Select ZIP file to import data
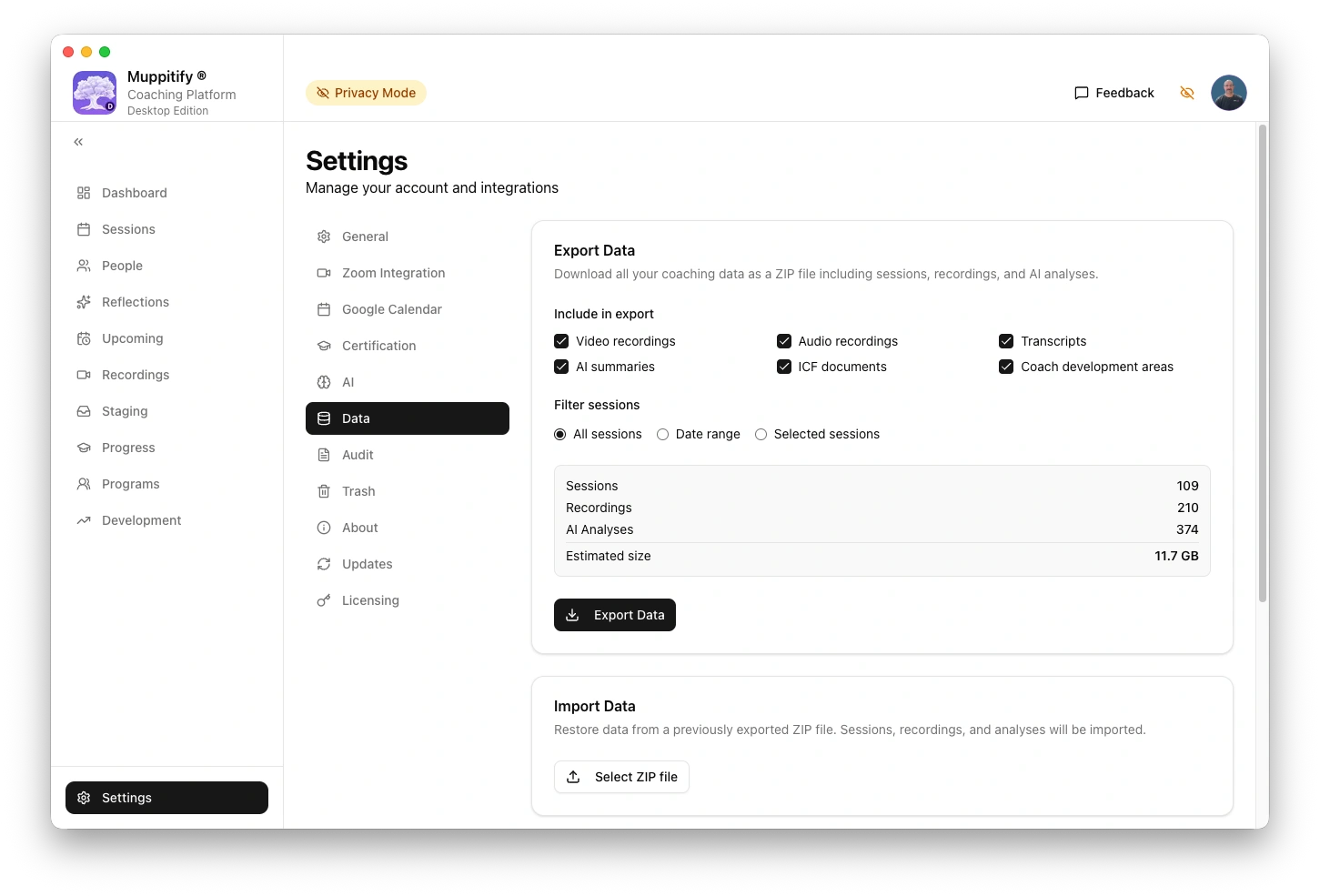 [621, 777]
